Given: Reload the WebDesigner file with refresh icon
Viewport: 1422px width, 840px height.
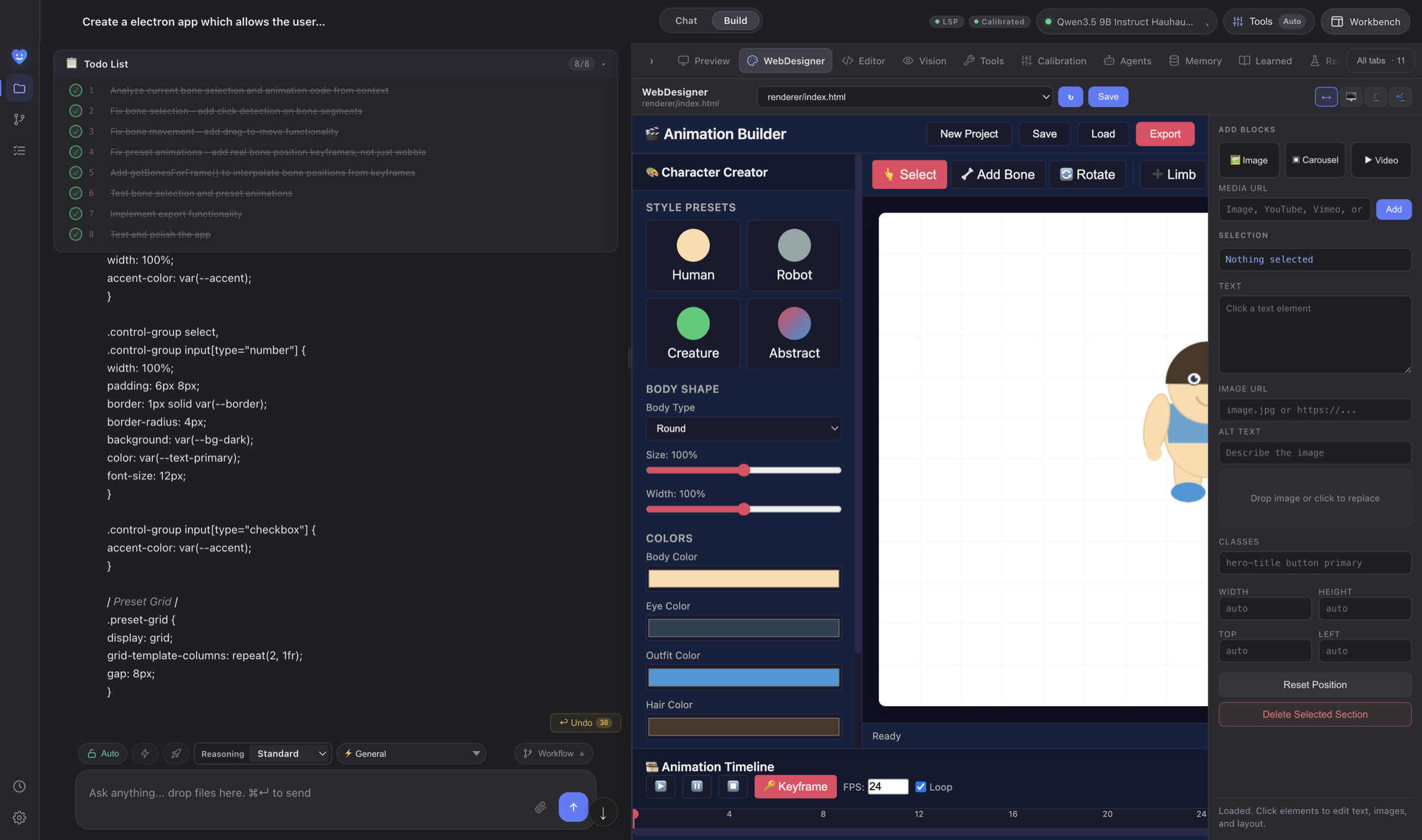Looking at the screenshot, I should 1070,97.
